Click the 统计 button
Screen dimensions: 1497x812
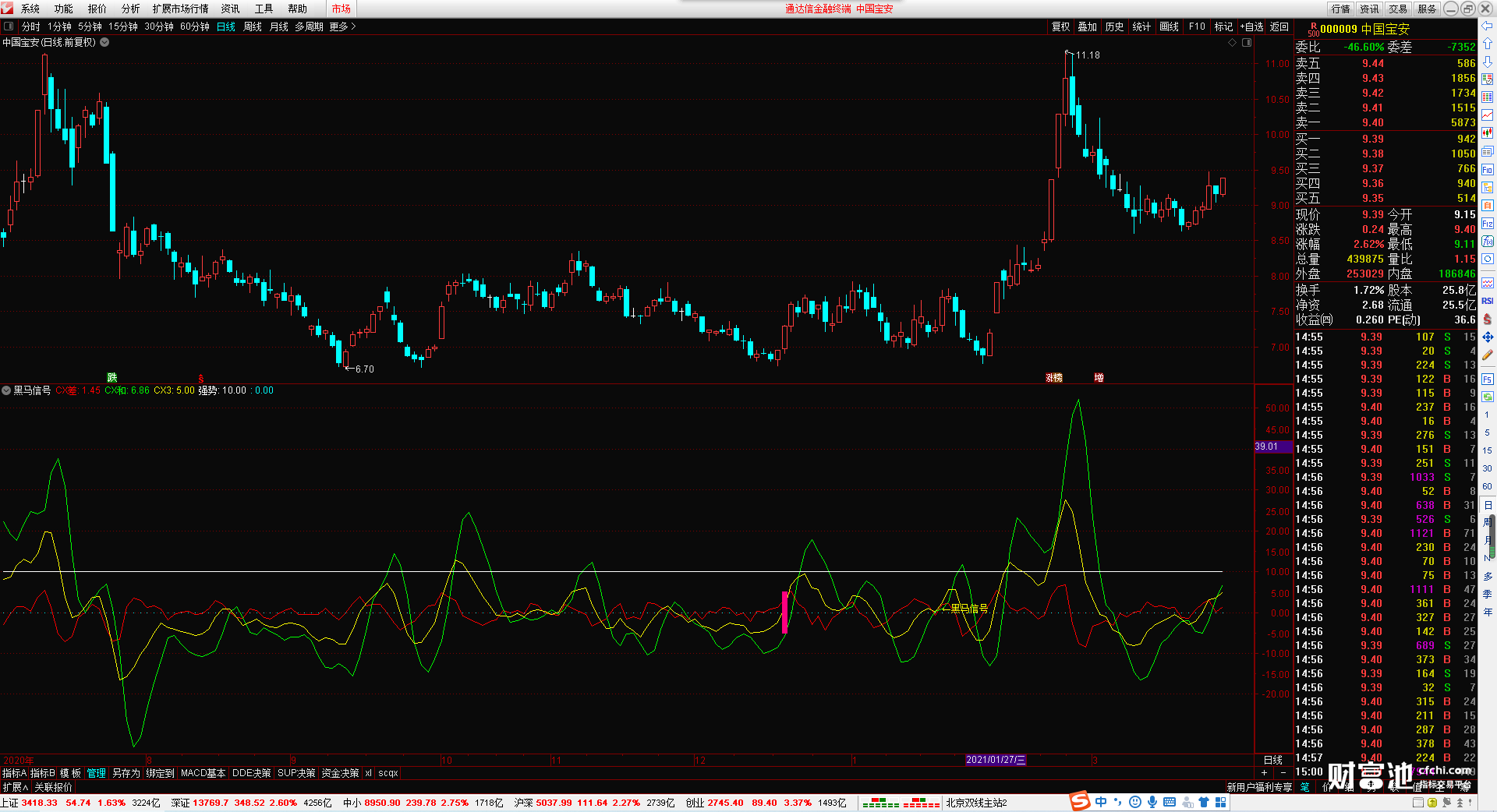click(x=1141, y=26)
